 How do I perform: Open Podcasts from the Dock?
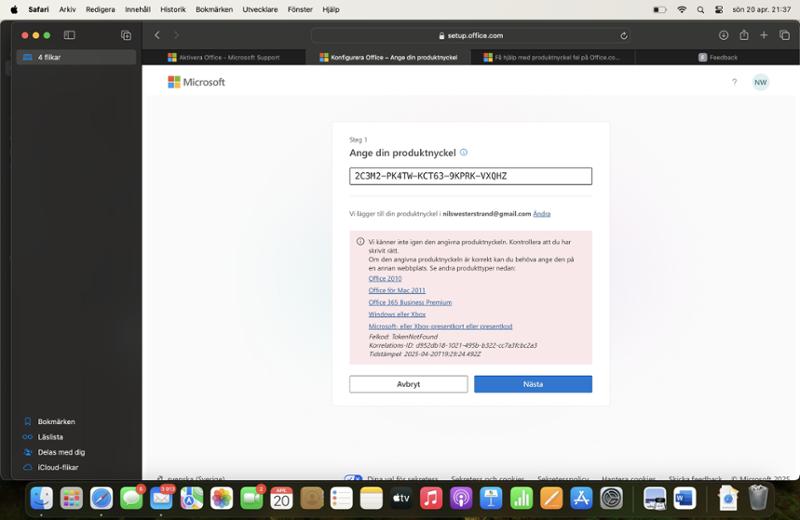[461, 498]
